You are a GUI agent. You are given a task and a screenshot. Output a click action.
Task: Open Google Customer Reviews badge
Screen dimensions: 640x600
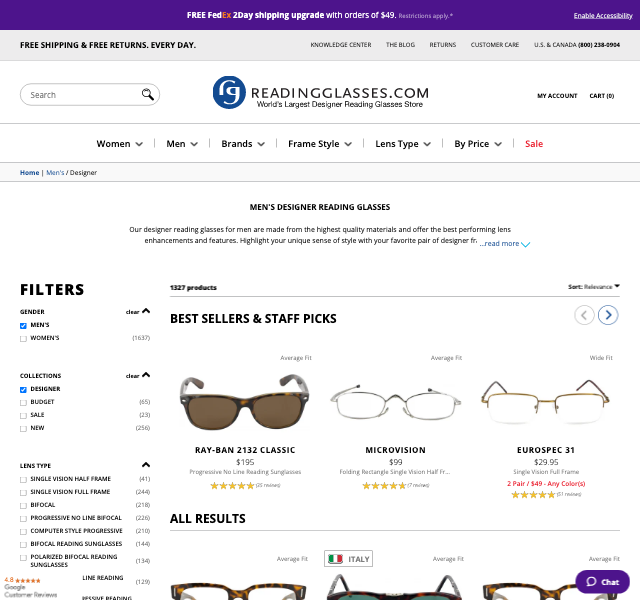[x=29, y=587]
